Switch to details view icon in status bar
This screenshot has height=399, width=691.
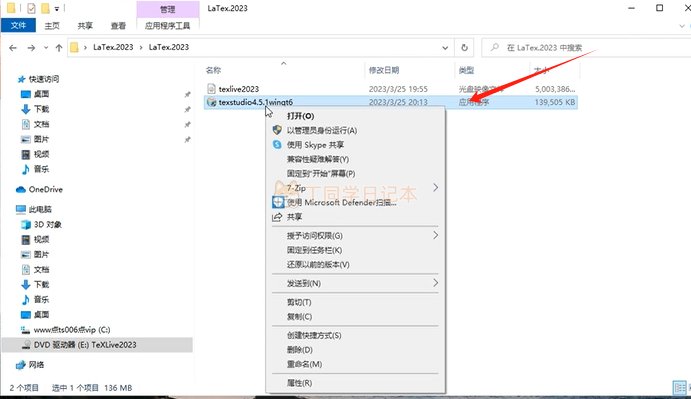(x=680, y=388)
